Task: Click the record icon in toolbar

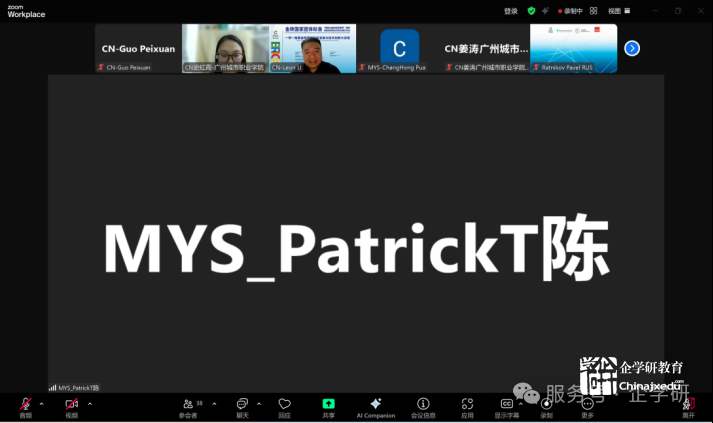Action: pyautogui.click(x=546, y=404)
